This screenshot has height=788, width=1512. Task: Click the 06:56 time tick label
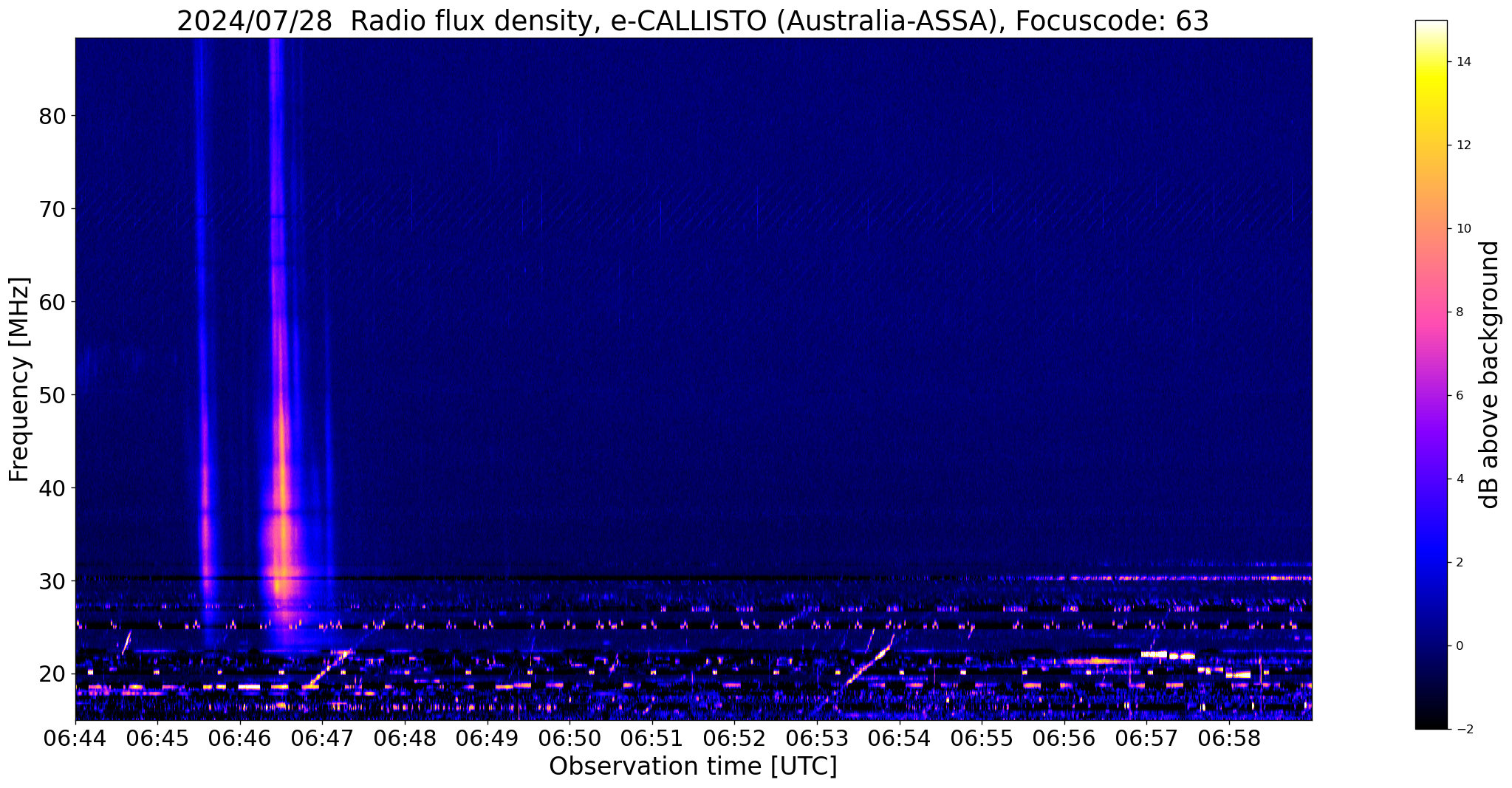[x=1064, y=738]
